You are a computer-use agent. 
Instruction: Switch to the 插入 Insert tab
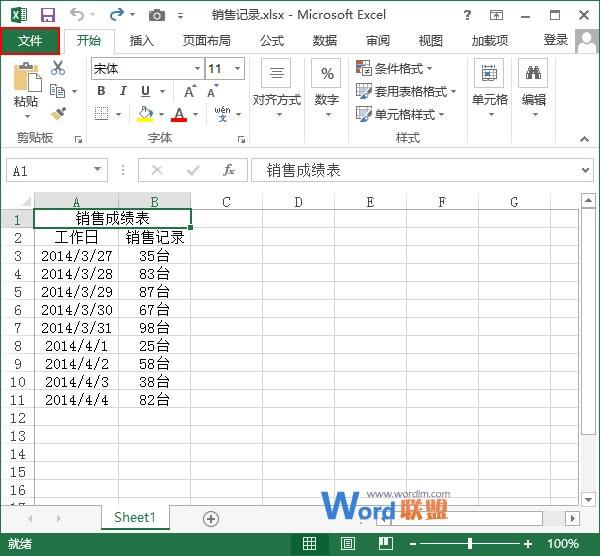point(141,41)
